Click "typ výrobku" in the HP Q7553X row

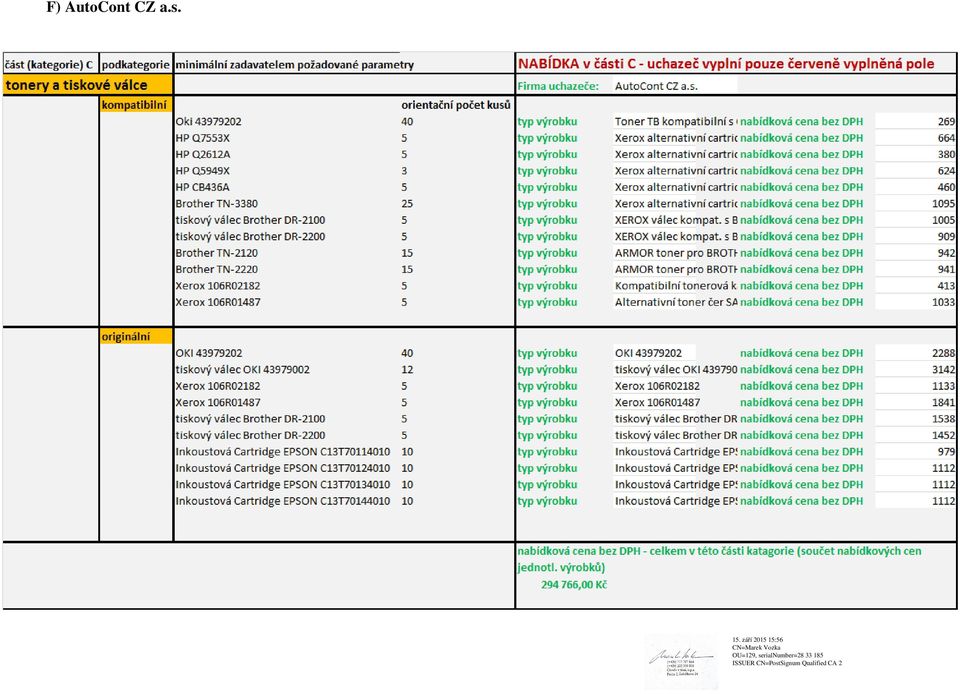[547, 138]
